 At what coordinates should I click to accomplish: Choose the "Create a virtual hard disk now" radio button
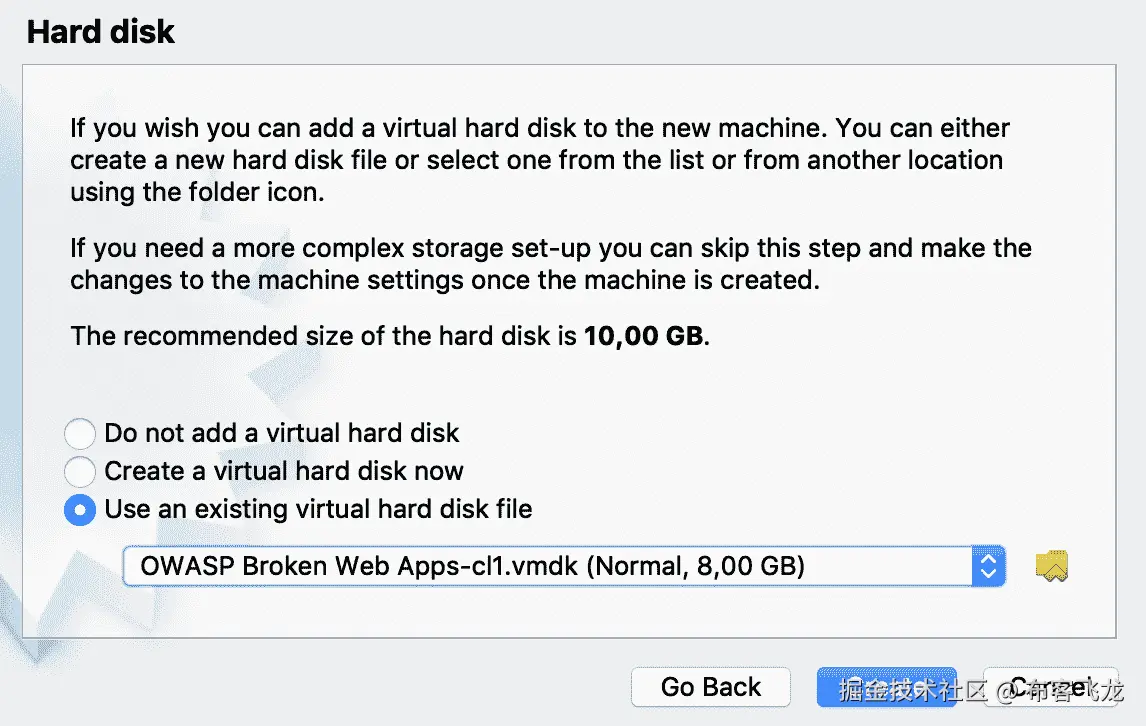pos(80,472)
